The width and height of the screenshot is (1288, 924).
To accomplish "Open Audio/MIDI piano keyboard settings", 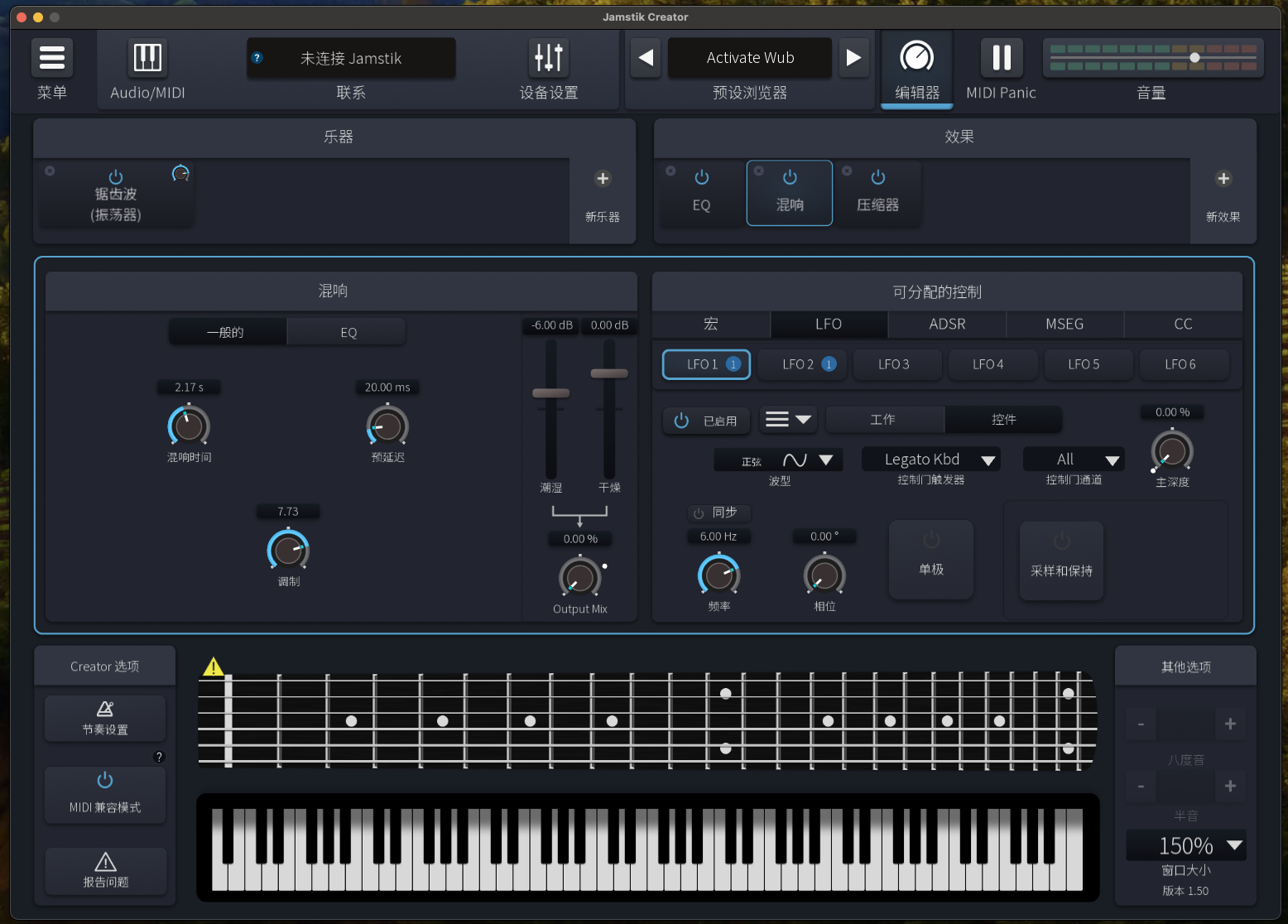I will [x=147, y=58].
